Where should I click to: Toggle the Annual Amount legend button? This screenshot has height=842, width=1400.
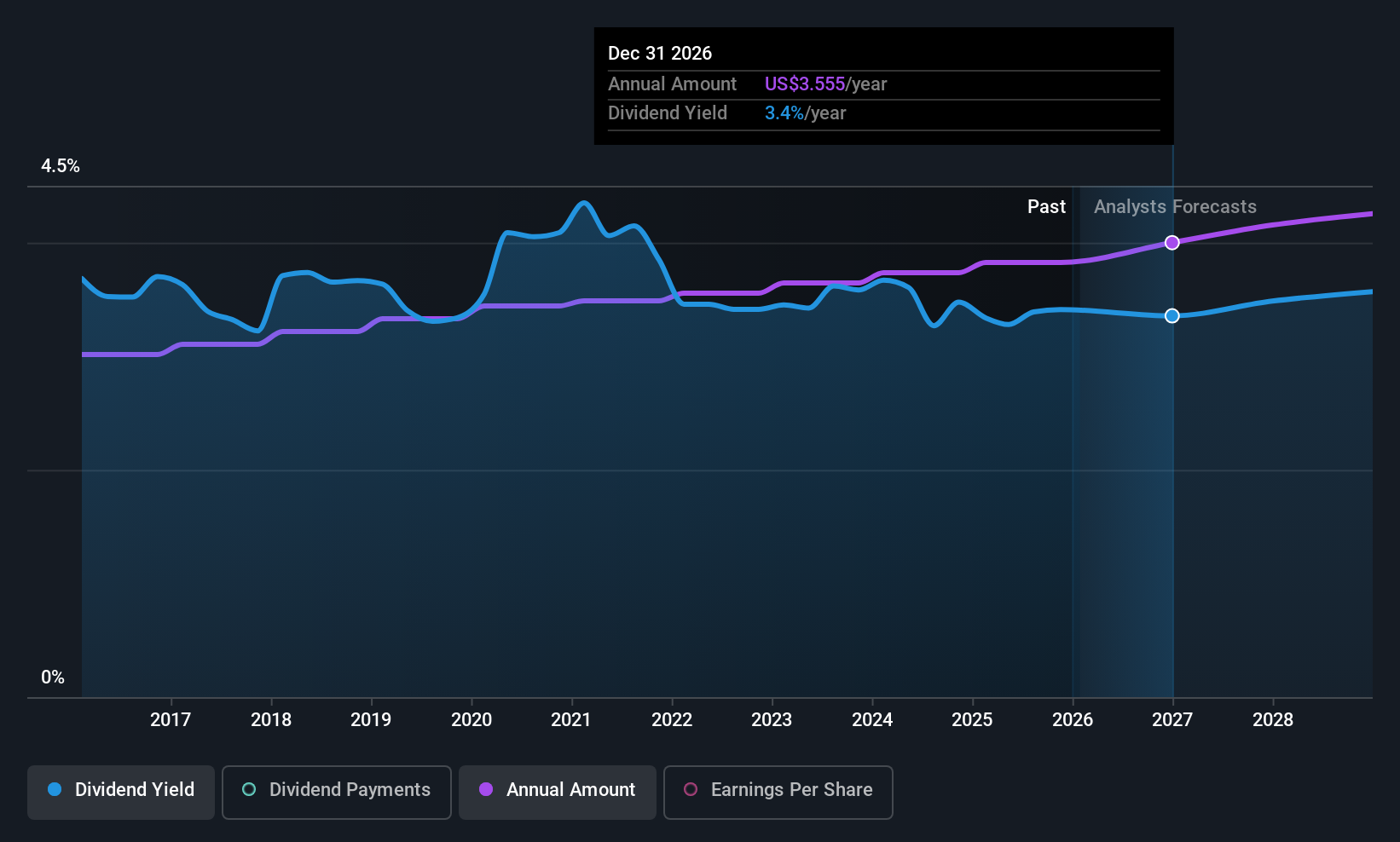tap(558, 792)
